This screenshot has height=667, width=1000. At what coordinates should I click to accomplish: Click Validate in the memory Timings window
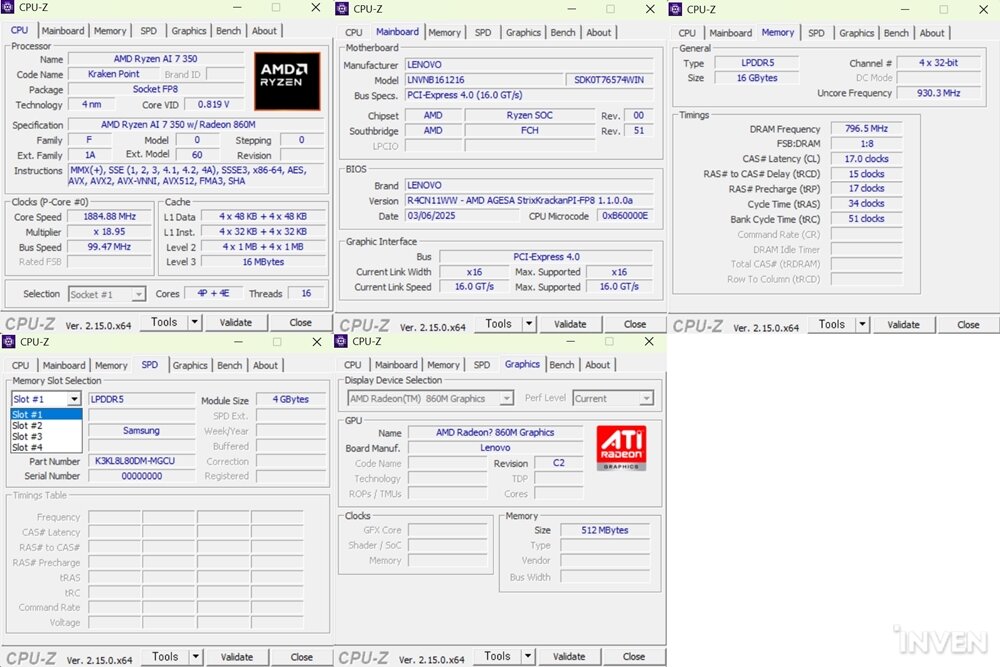(904, 325)
